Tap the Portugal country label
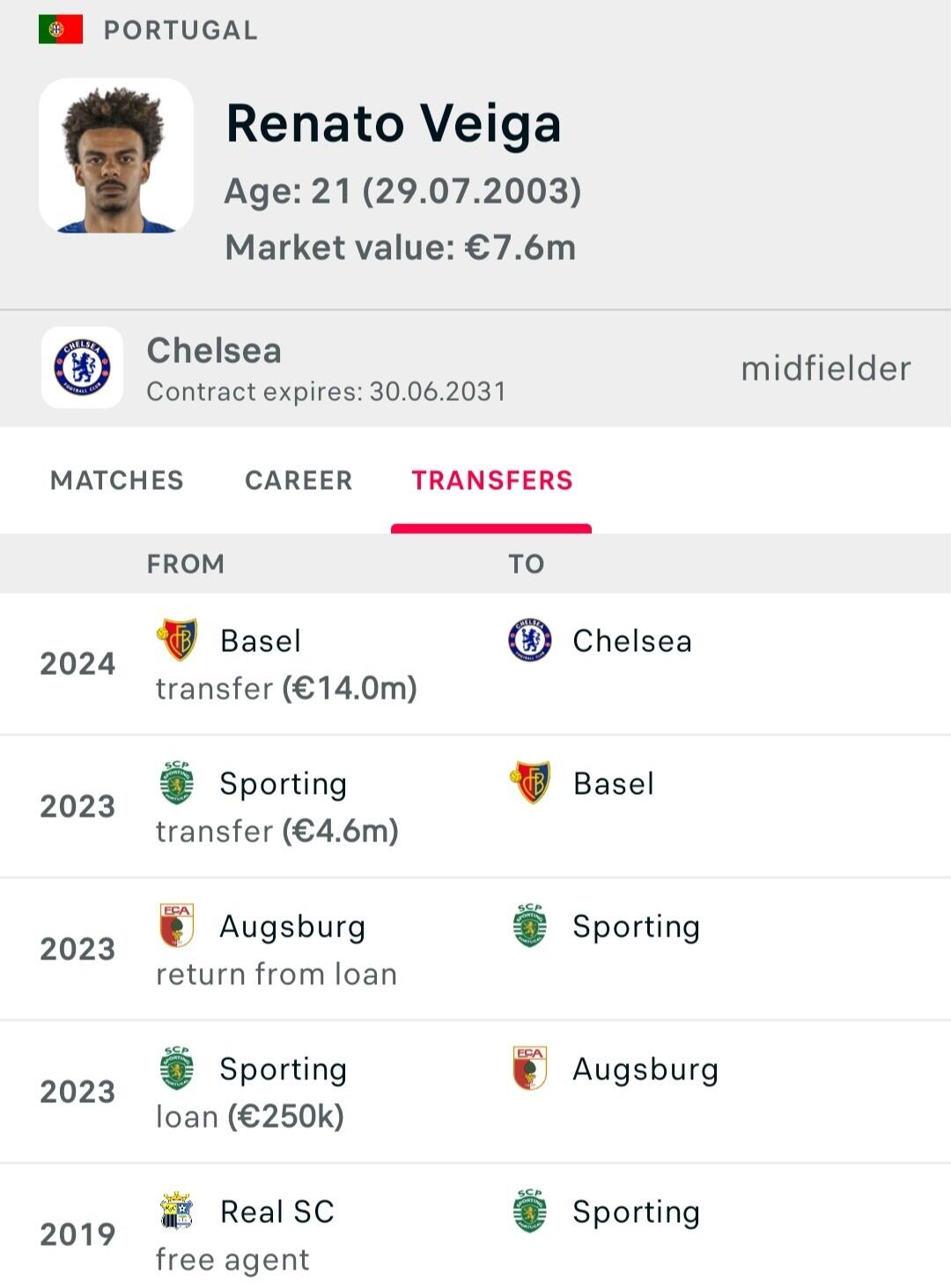This screenshot has height=1288, width=951. 181,30
